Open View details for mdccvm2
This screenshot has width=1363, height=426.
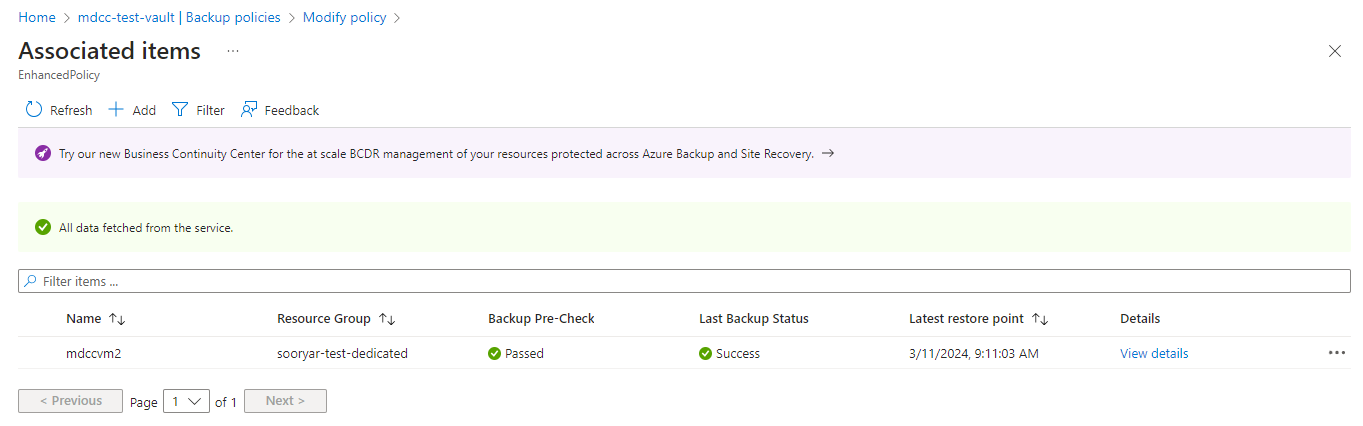(x=1154, y=353)
